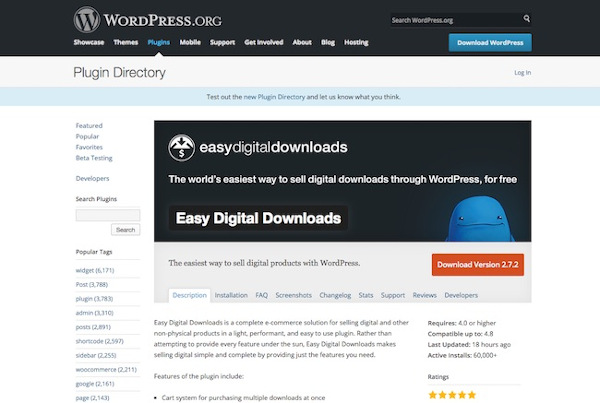Viewport: 600px width, 403px height.
Task: Open the Support item in top navigation
Action: 222,42
